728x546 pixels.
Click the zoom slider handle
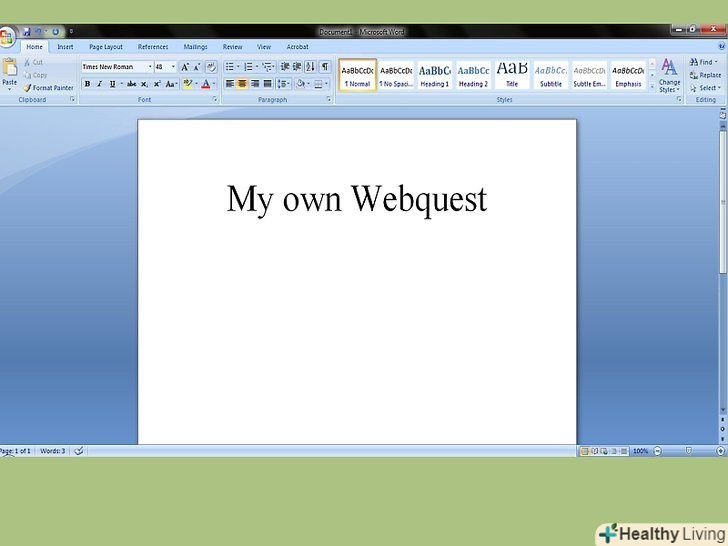click(x=689, y=451)
